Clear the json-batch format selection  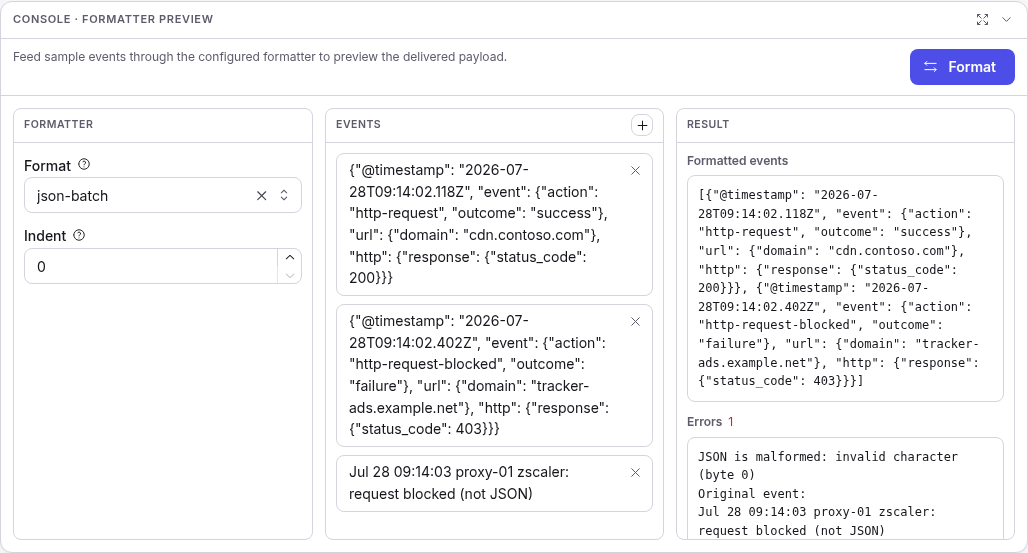tap(262, 195)
